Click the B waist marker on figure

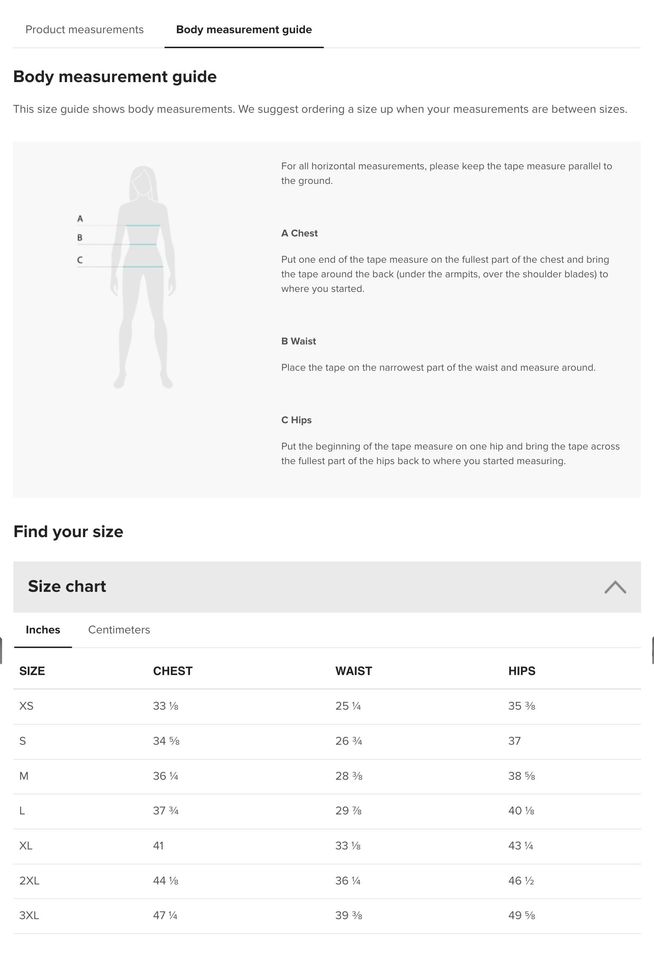pyautogui.click(x=80, y=238)
